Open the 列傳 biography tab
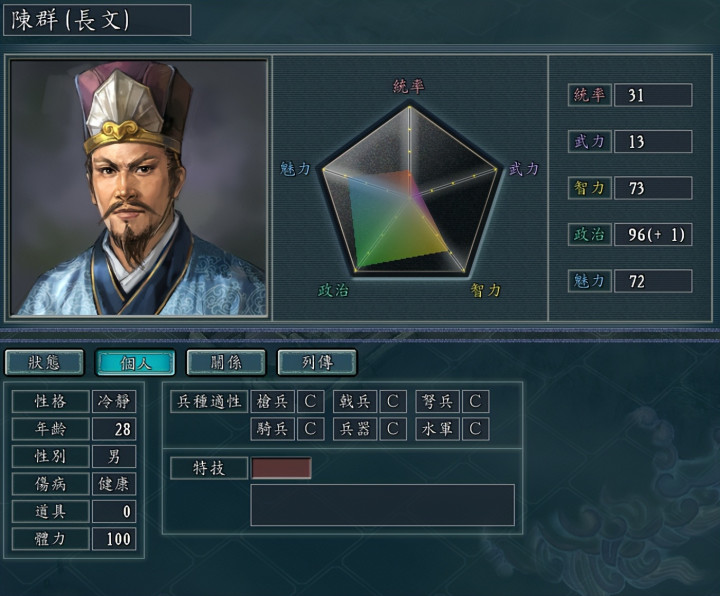Screen dimensions: 720x596 (x=317, y=363)
